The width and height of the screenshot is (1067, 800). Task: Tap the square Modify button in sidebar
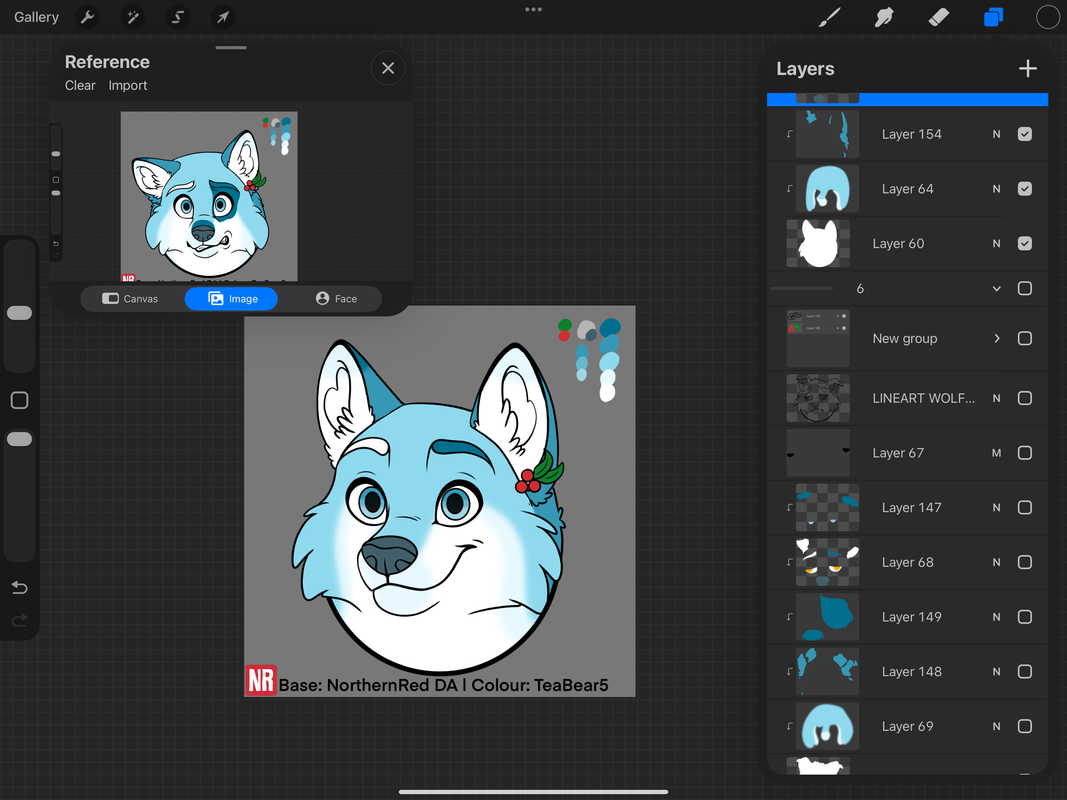(x=20, y=400)
